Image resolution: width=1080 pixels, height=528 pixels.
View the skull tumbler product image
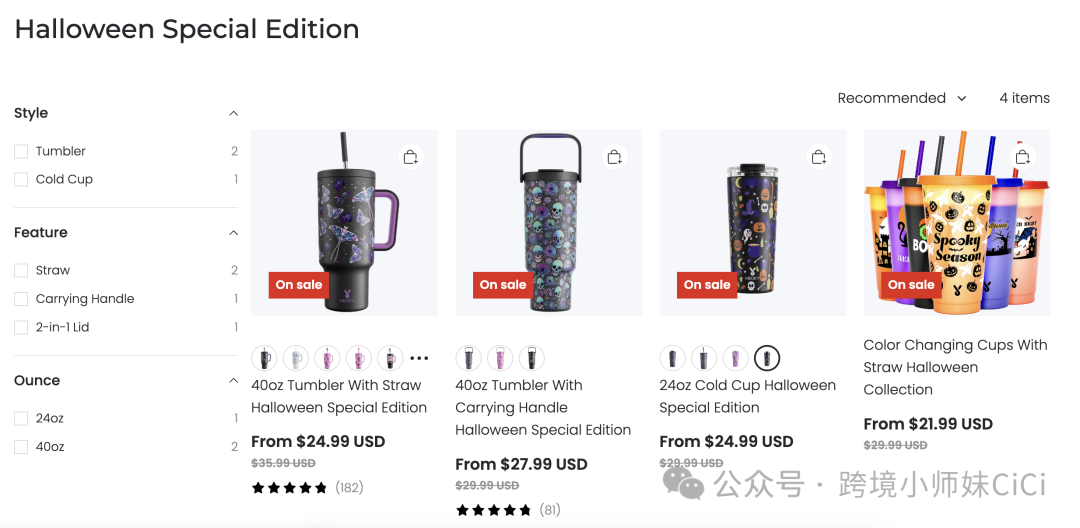(x=548, y=223)
